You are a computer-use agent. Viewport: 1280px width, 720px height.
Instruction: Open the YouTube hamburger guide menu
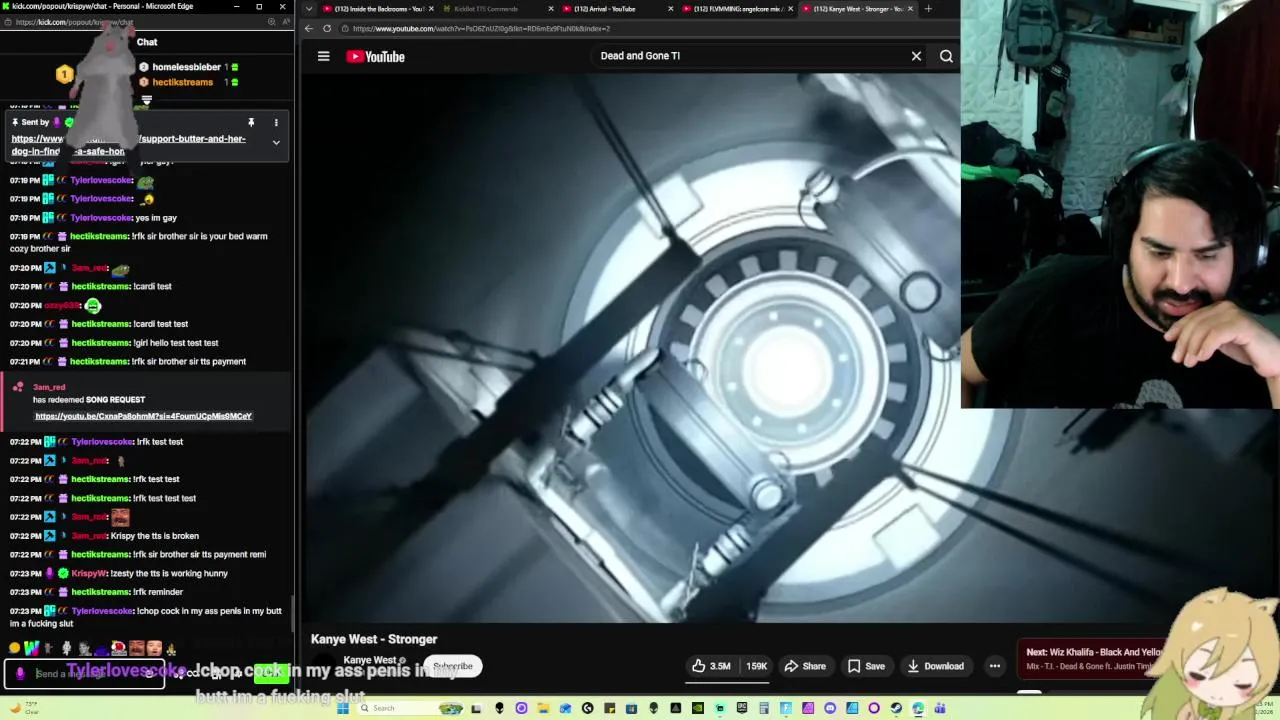pos(323,57)
